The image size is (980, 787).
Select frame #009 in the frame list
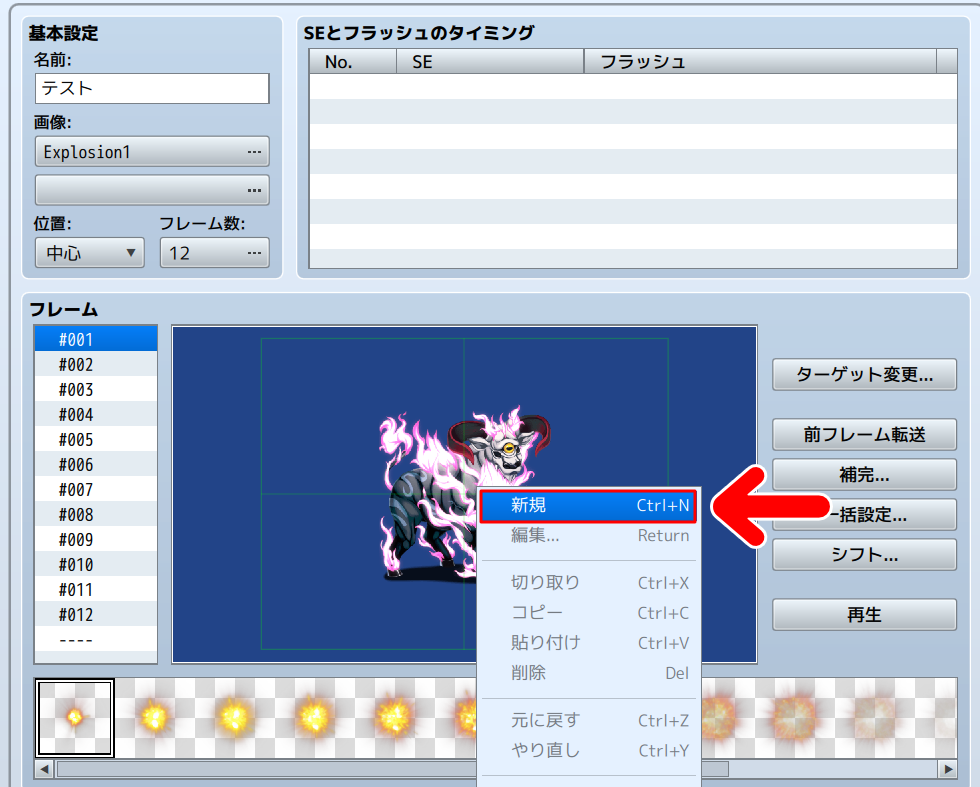pos(96,539)
